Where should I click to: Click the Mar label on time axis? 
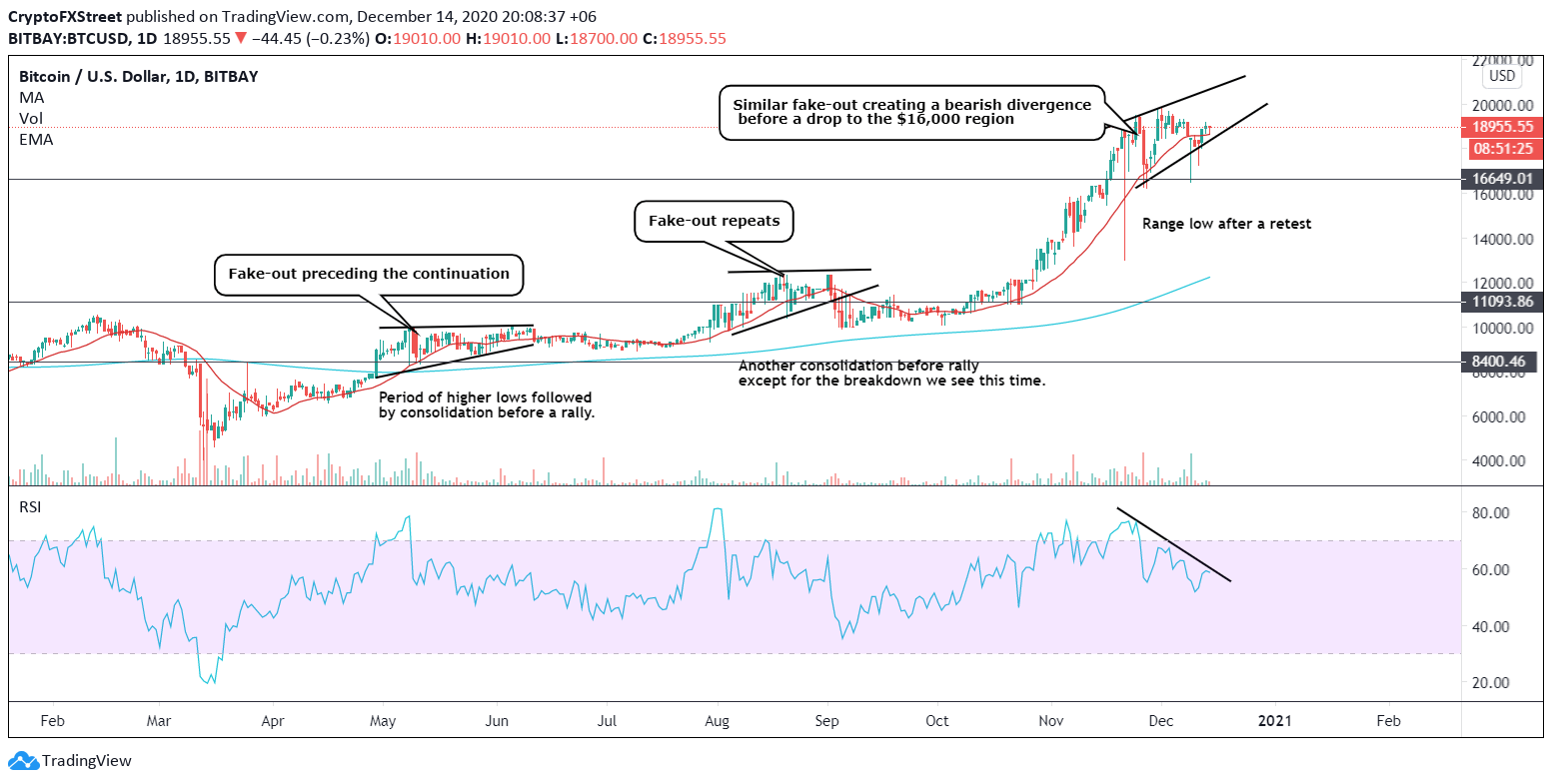[158, 719]
